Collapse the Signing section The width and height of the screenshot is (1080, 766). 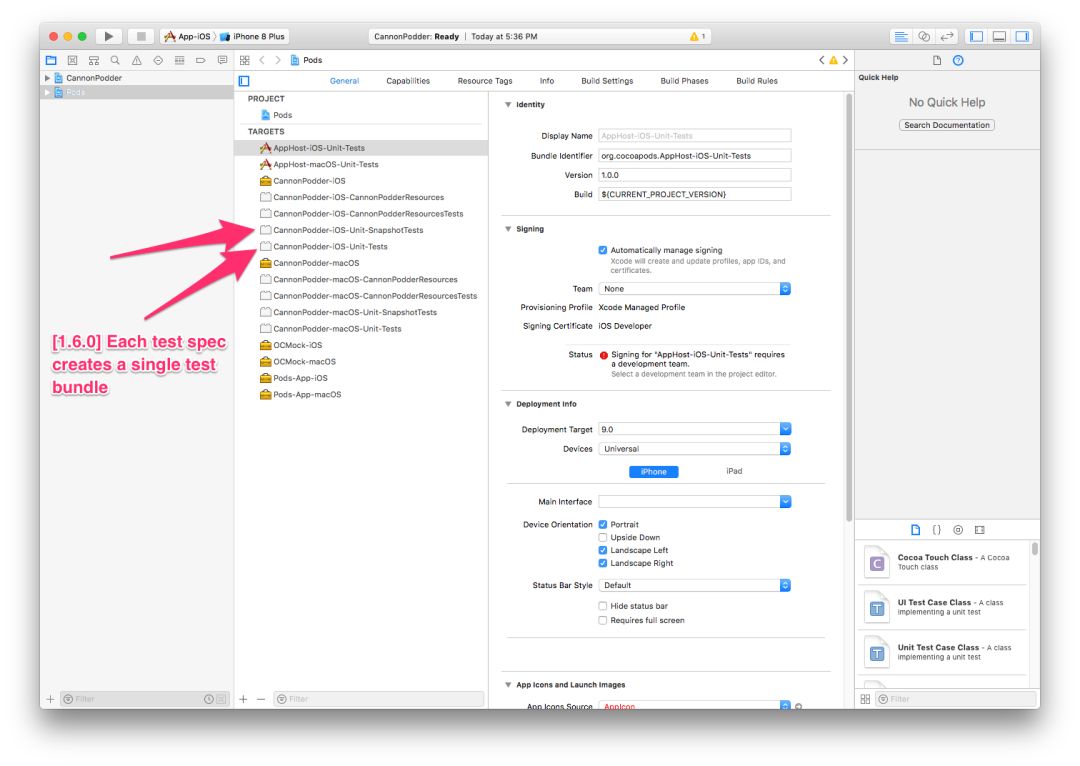pos(508,229)
